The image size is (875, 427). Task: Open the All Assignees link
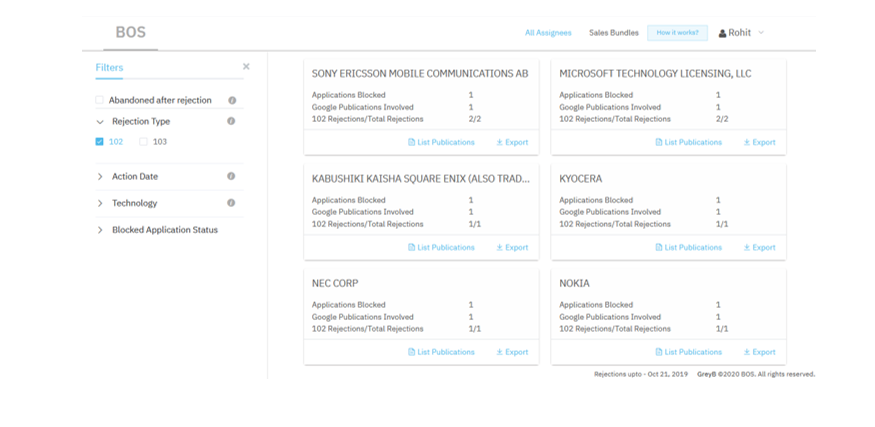tap(548, 33)
